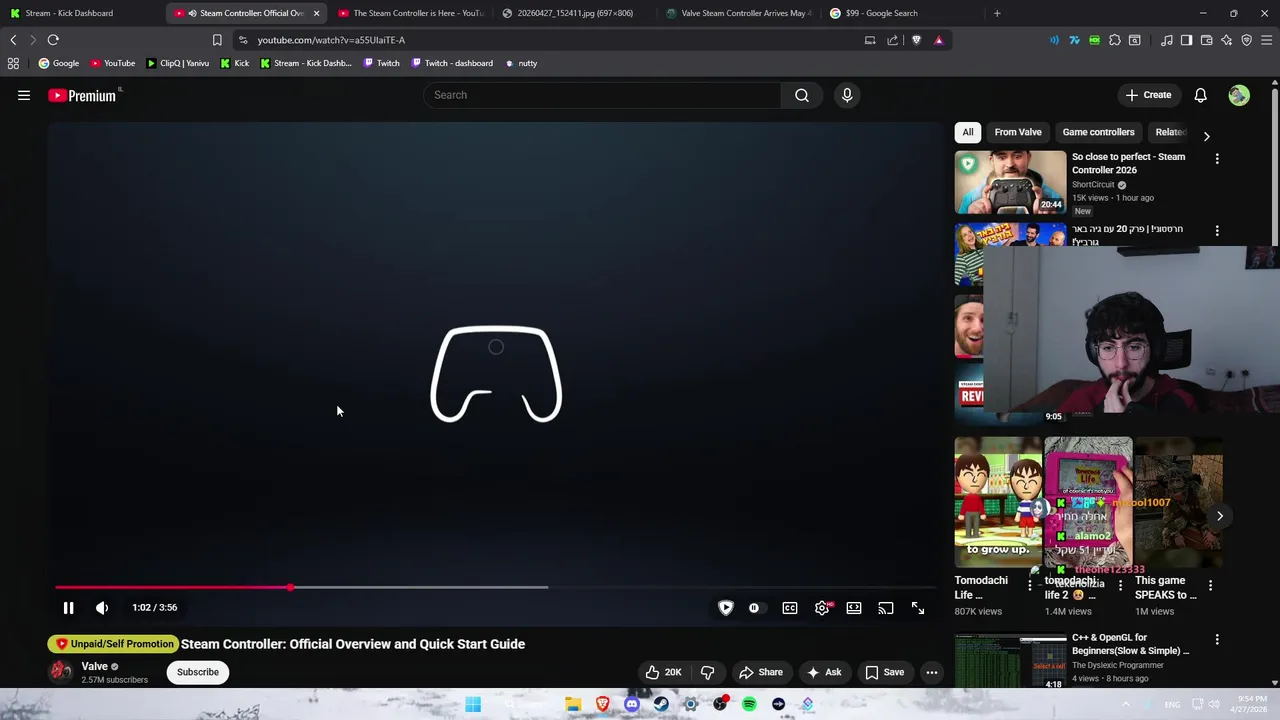
Task: Open options for C++ & OpenGL video
Action: pos(1217,639)
